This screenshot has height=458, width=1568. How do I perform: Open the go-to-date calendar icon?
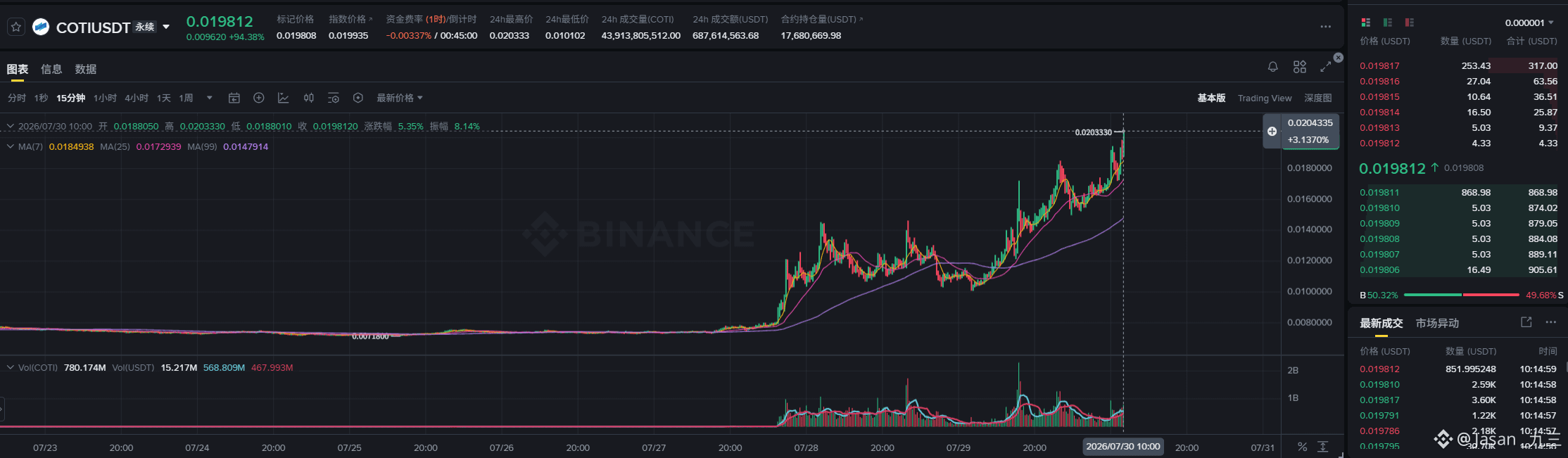(x=234, y=98)
